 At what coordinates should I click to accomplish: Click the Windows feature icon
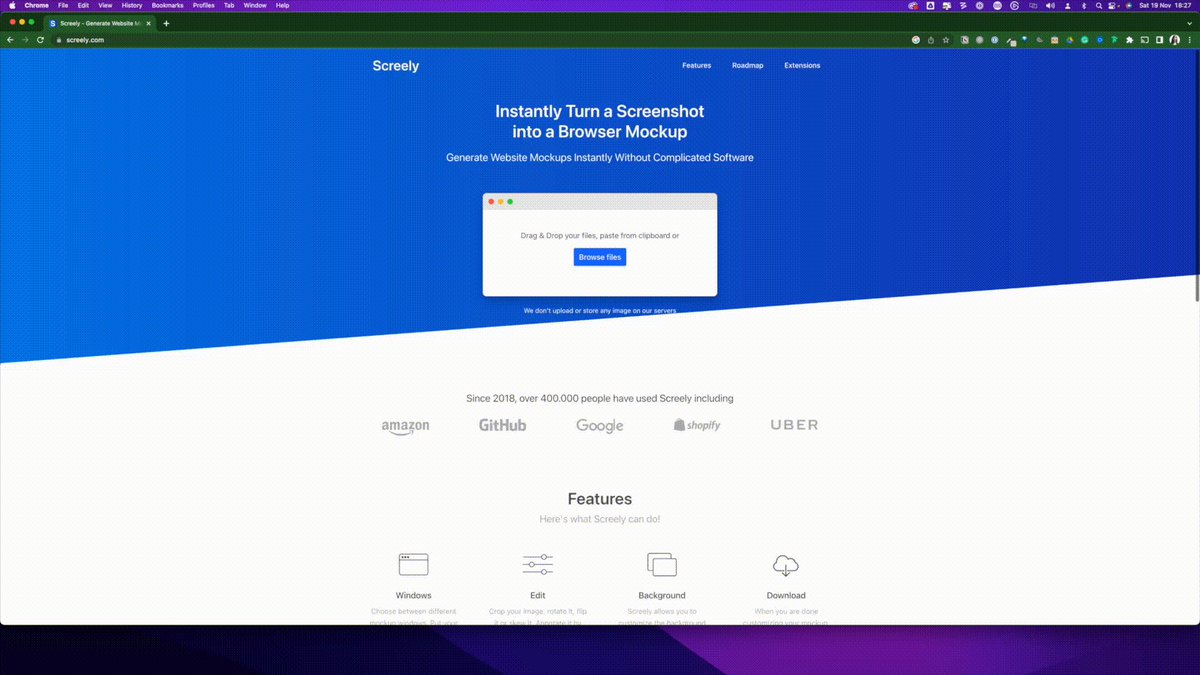(x=414, y=565)
